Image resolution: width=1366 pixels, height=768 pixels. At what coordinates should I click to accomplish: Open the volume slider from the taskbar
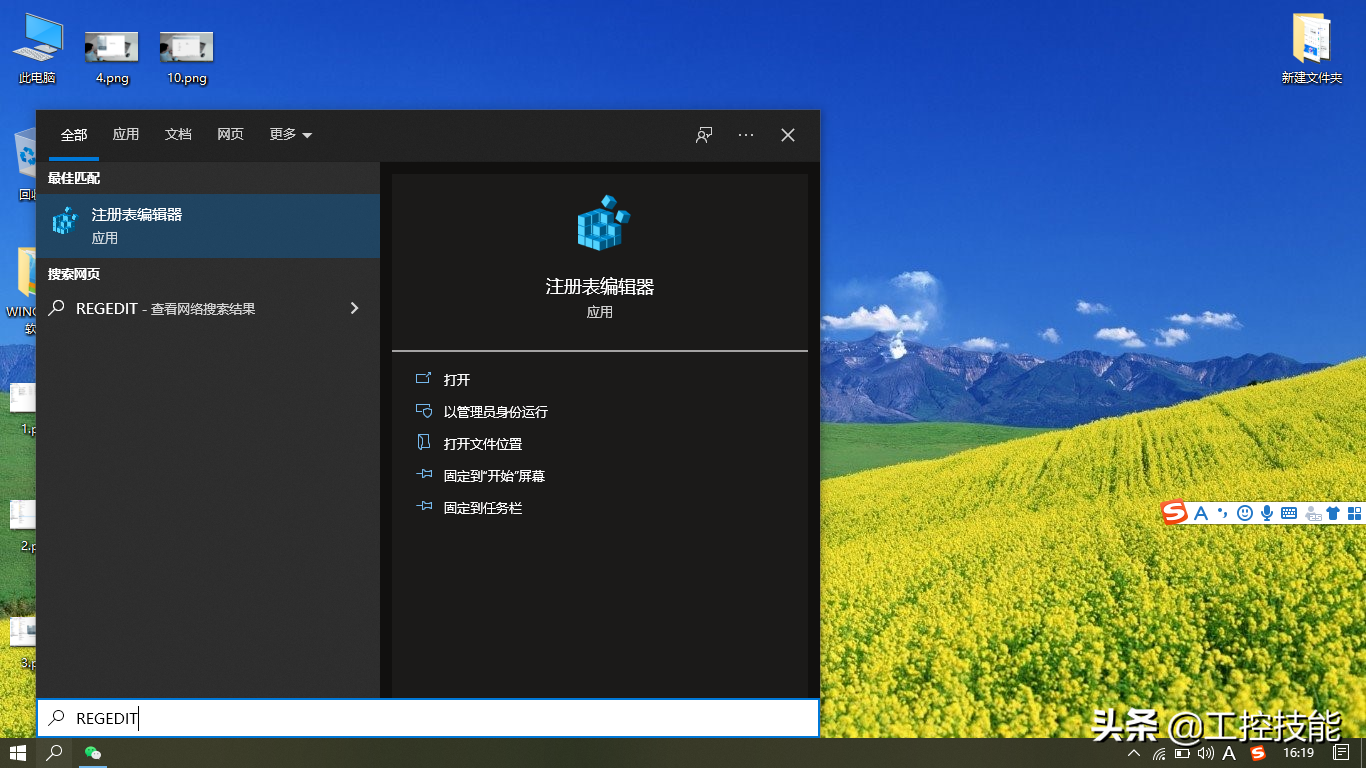coord(1205,754)
